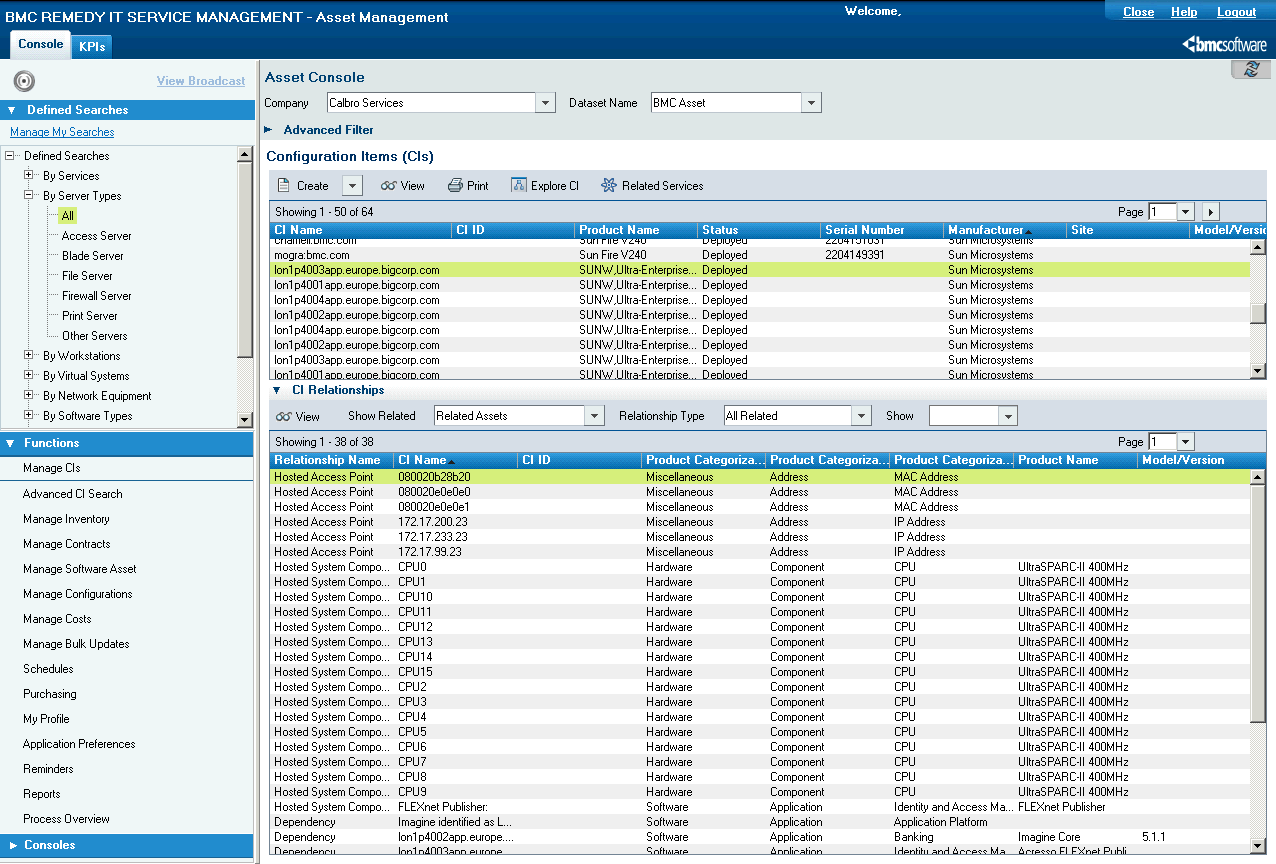Open the Show dropdown in CI Relationships
This screenshot has width=1276, height=864.
tap(1008, 416)
